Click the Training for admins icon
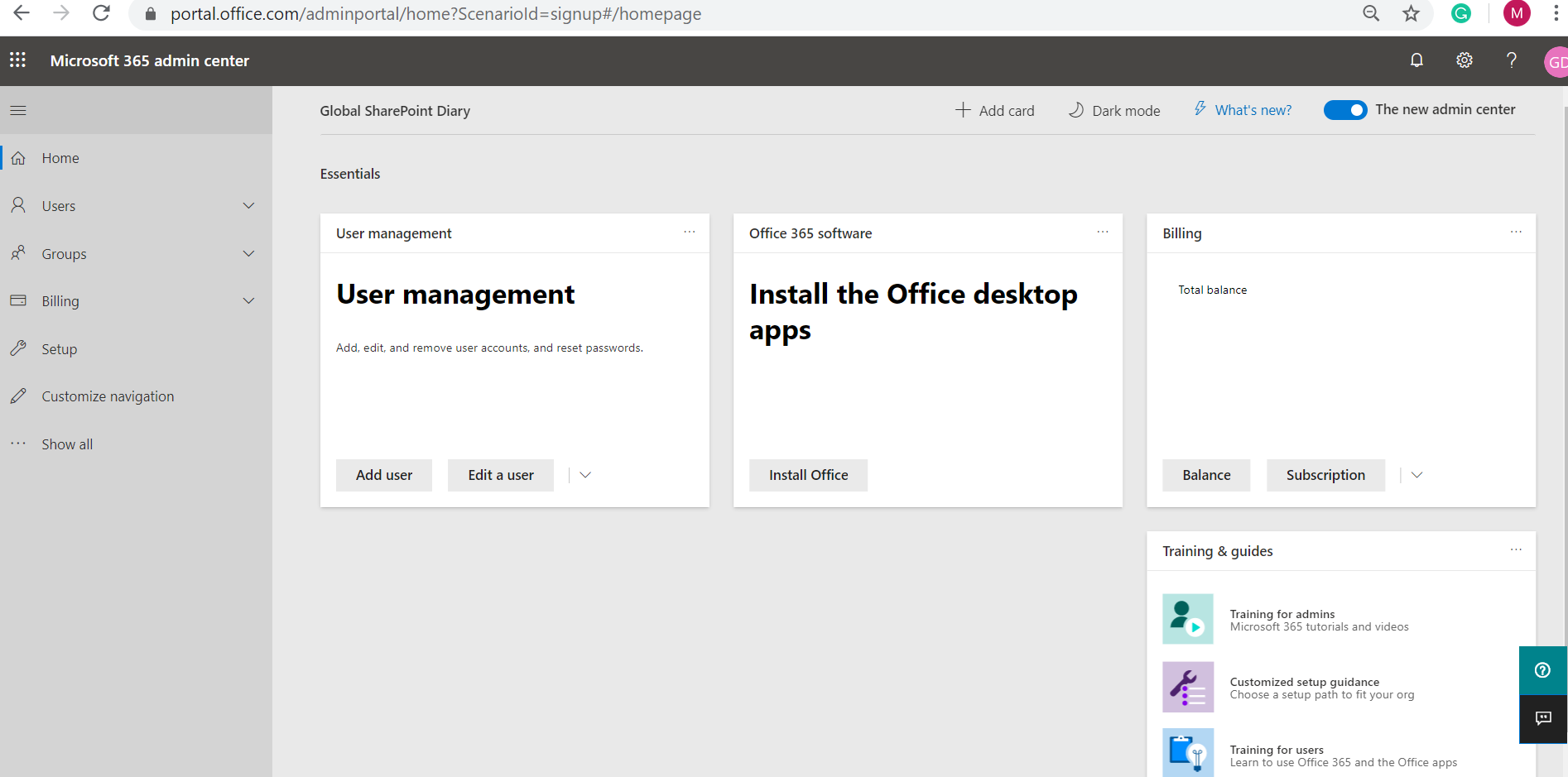 (x=1188, y=619)
